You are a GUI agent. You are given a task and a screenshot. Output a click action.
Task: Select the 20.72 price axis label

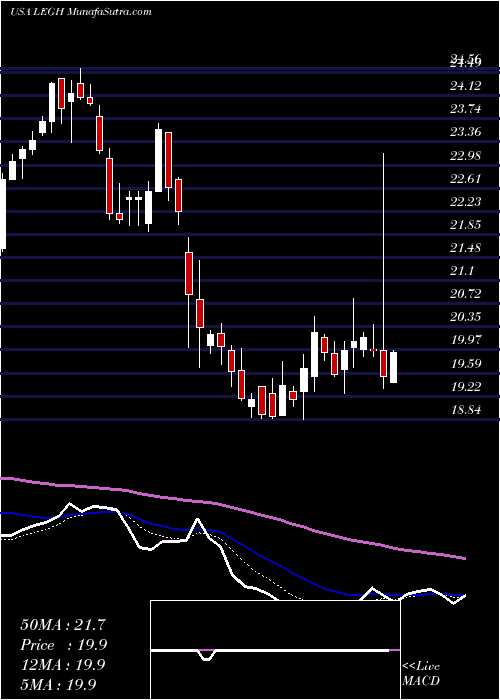466,294
